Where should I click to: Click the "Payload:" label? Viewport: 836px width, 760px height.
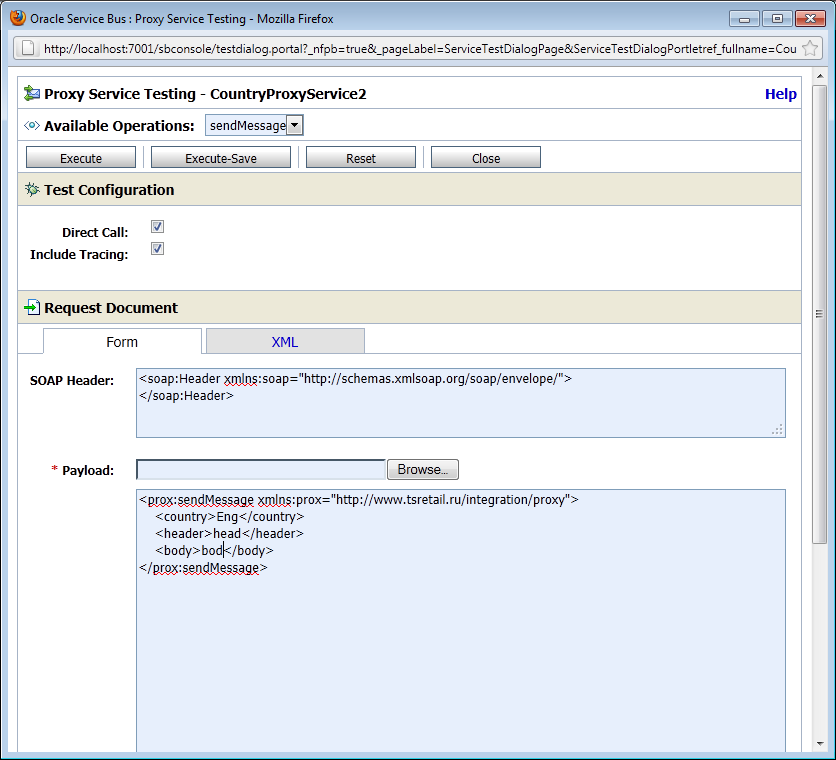coord(88,470)
